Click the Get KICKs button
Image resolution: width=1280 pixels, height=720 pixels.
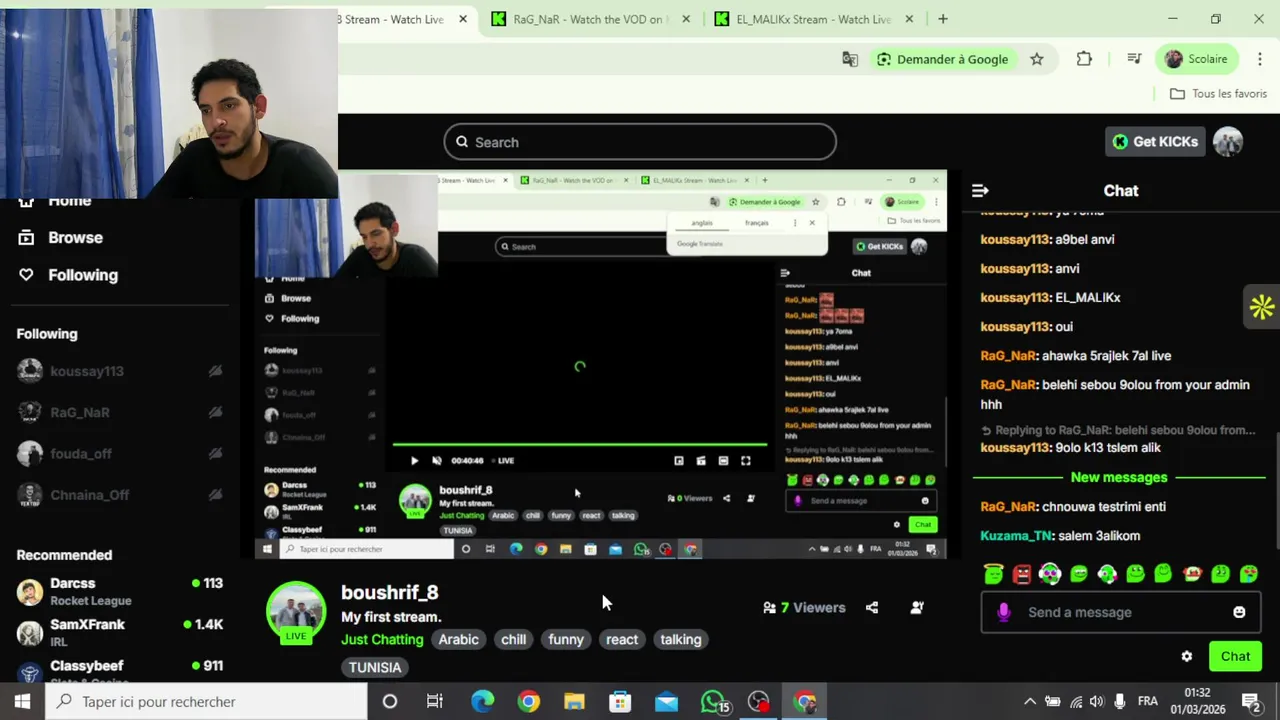pos(1155,142)
